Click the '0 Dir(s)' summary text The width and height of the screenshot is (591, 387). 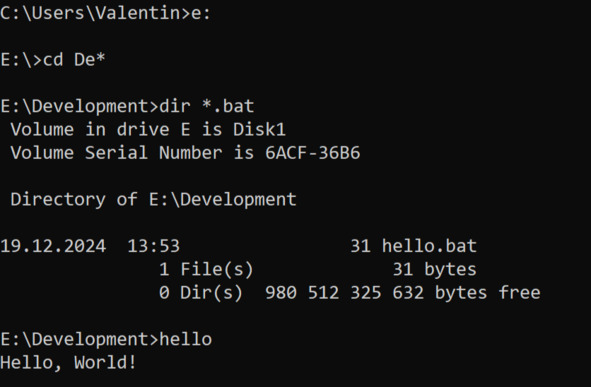[x=201, y=293]
